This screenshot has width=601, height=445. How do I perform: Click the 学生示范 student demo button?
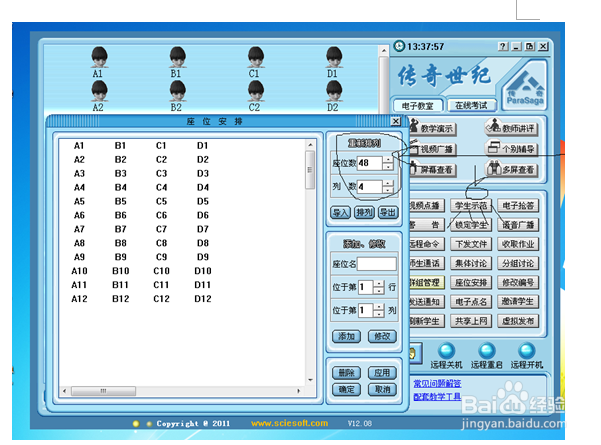pyautogui.click(x=471, y=205)
